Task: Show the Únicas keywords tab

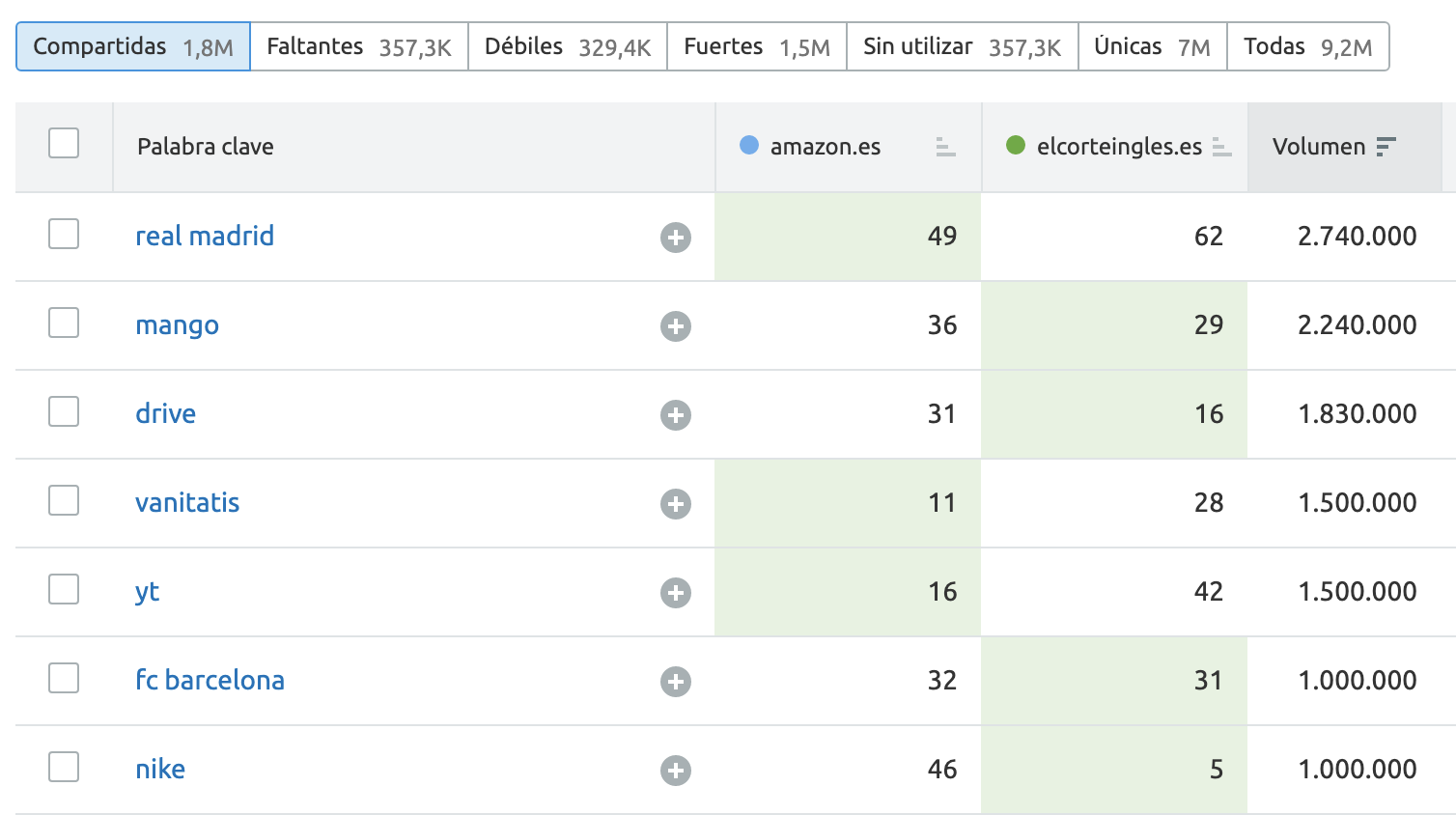Action: click(1153, 46)
